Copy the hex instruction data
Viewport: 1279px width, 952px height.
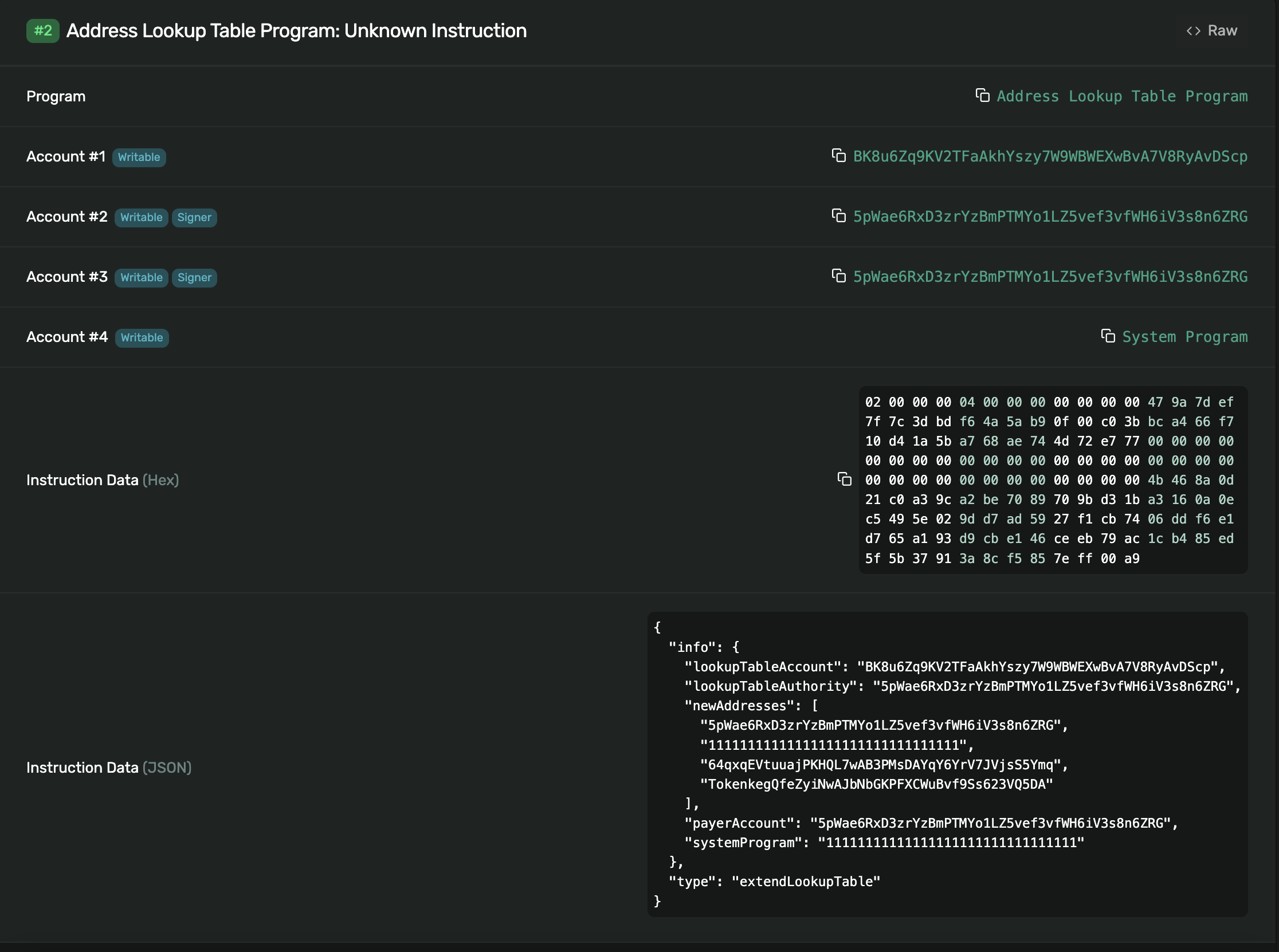click(x=845, y=479)
